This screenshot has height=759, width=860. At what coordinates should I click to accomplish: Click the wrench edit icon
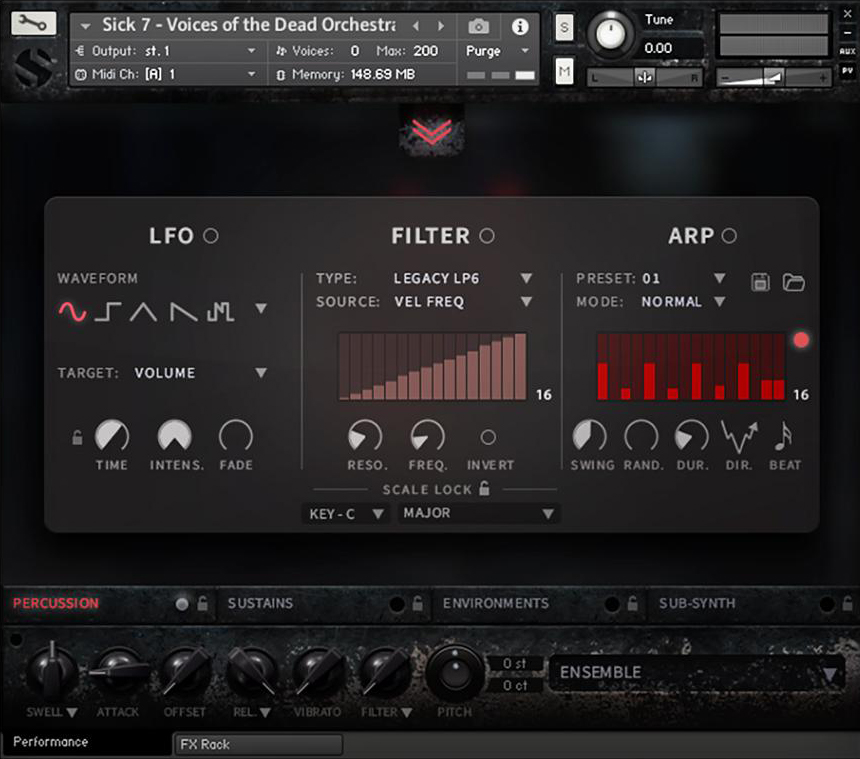pyautogui.click(x=32, y=21)
